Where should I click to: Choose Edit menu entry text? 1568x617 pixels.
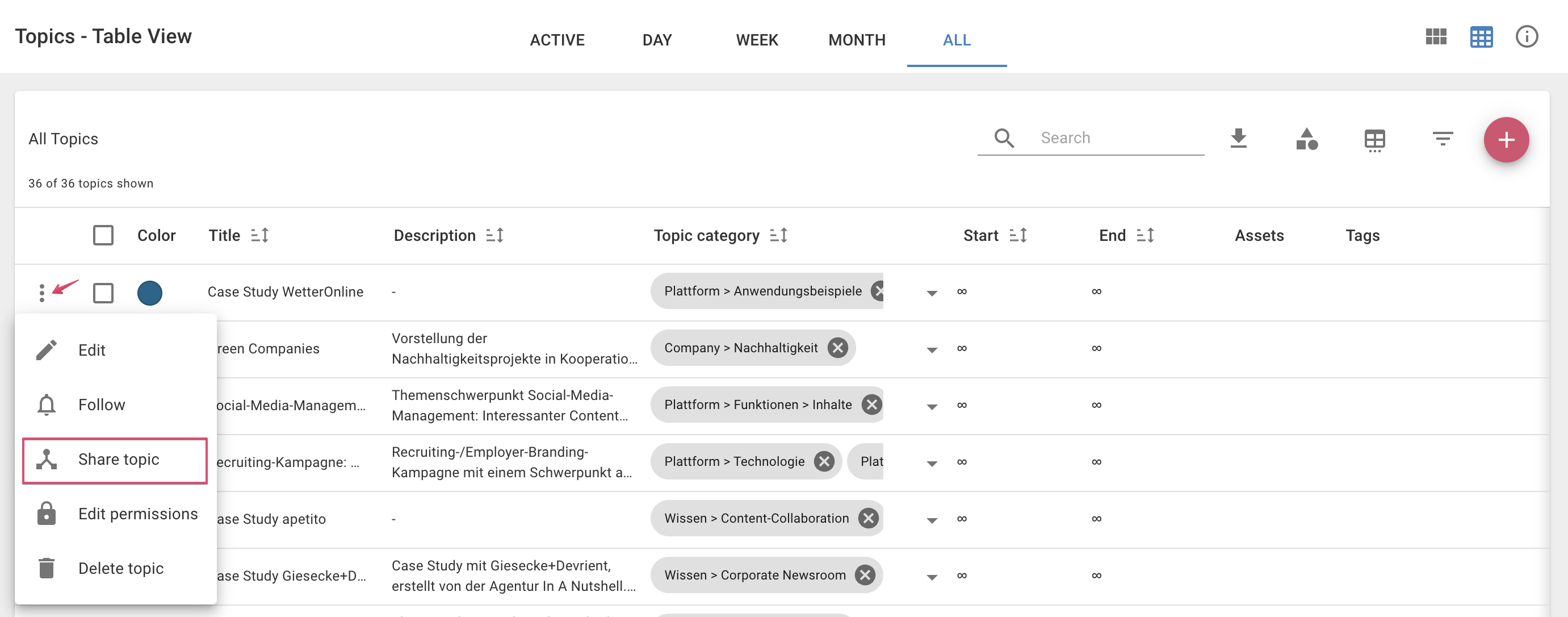(x=92, y=350)
